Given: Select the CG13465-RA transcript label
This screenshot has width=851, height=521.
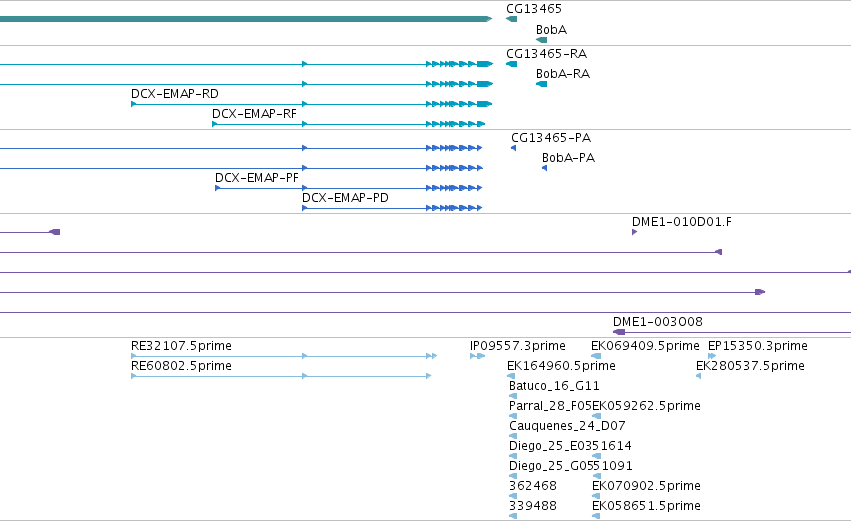Looking at the screenshot, I should pos(546,54).
